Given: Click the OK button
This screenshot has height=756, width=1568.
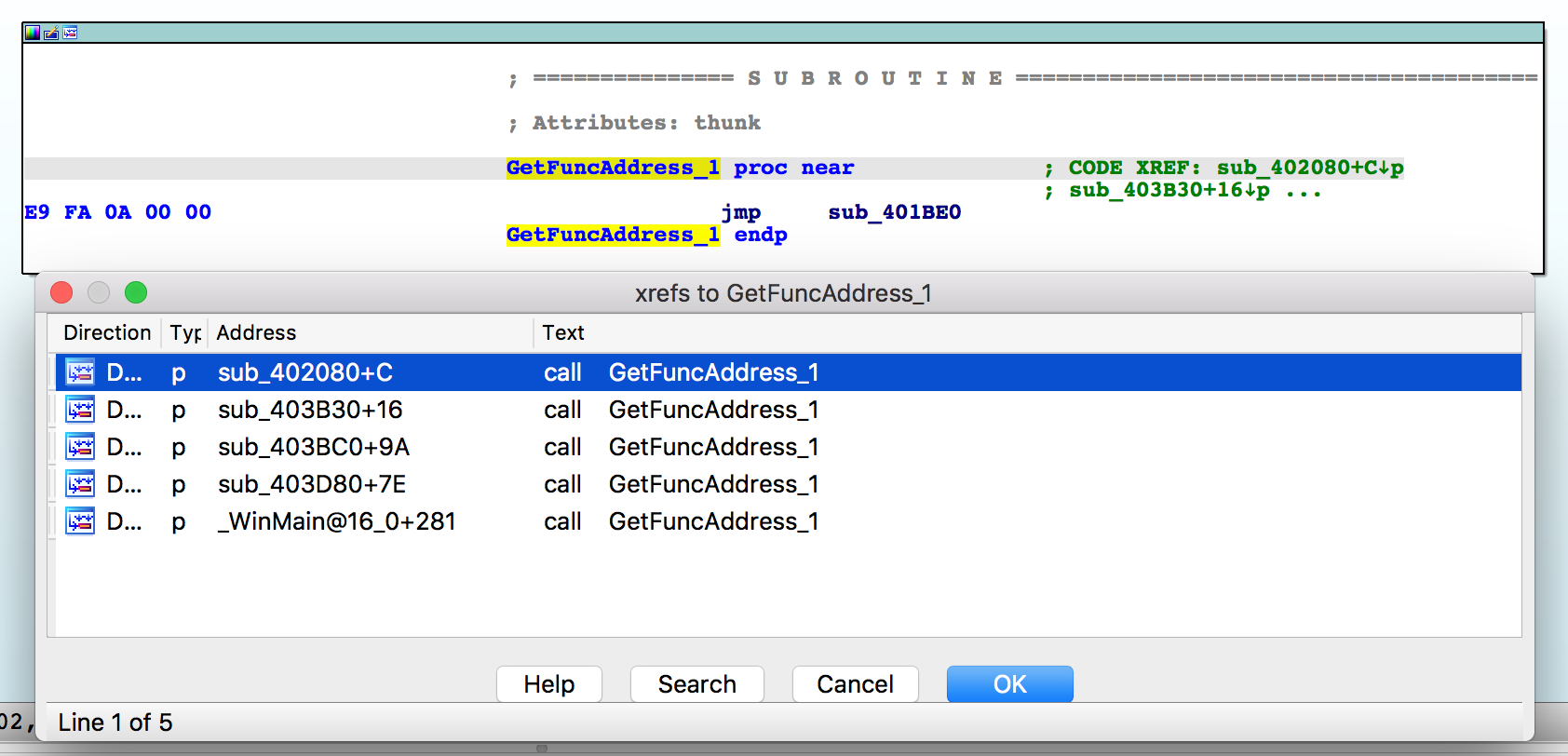Looking at the screenshot, I should (x=1010, y=684).
